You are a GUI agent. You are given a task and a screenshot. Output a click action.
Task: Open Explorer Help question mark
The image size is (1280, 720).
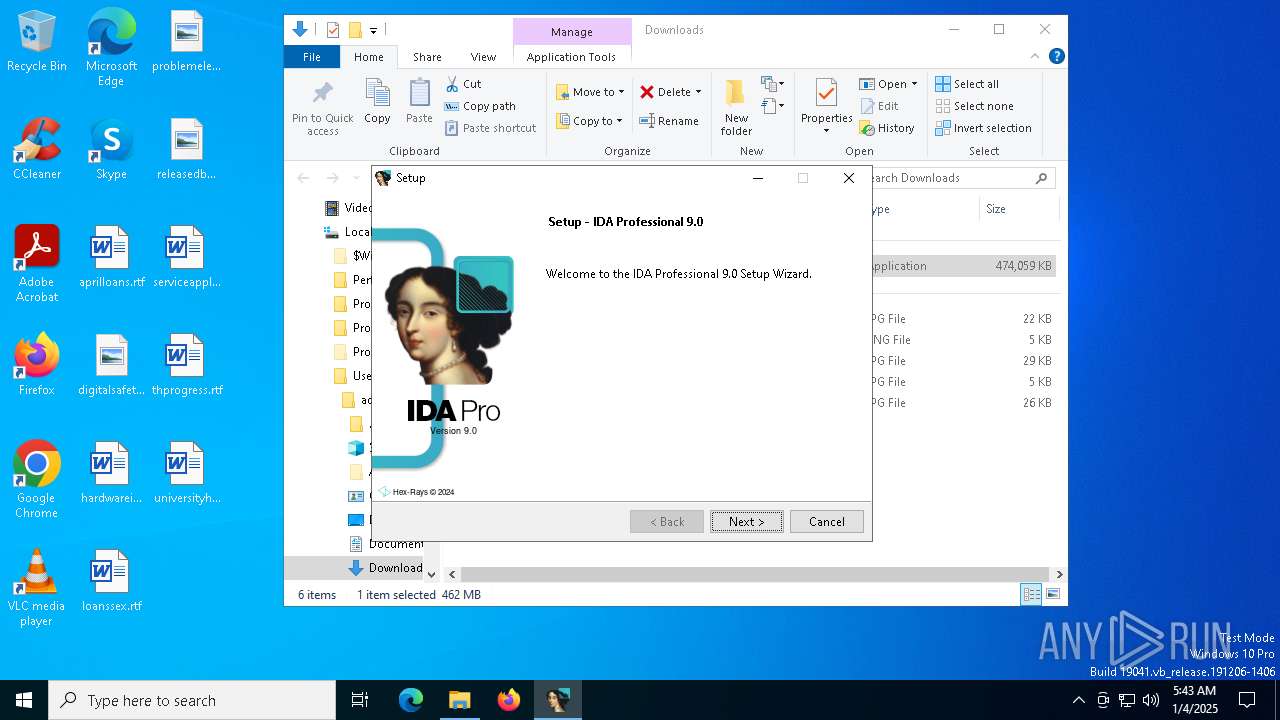(x=1056, y=57)
